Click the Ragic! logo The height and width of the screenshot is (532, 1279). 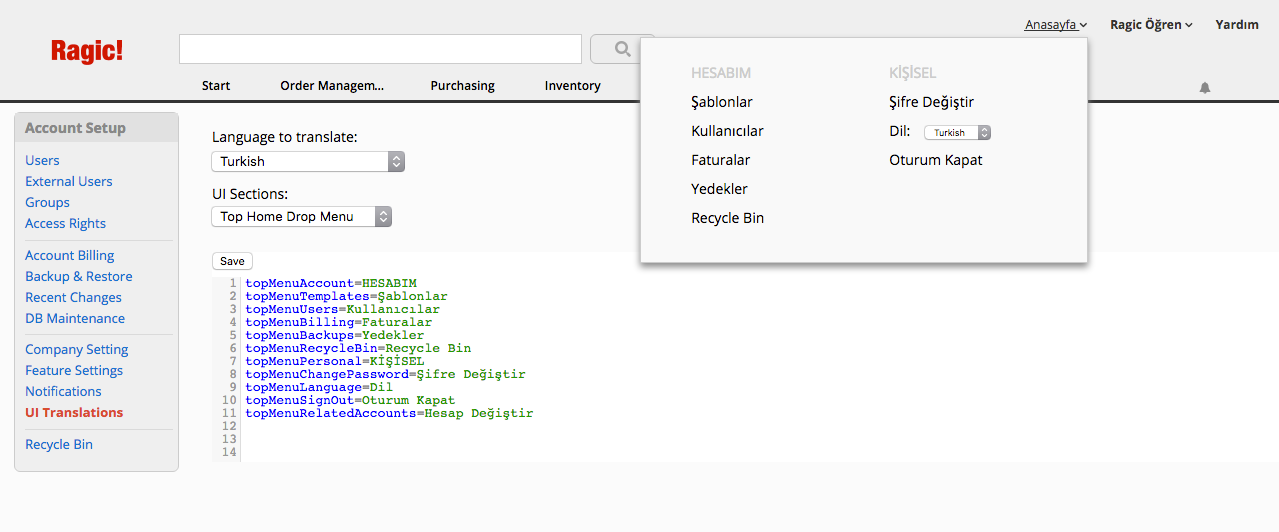click(x=87, y=51)
